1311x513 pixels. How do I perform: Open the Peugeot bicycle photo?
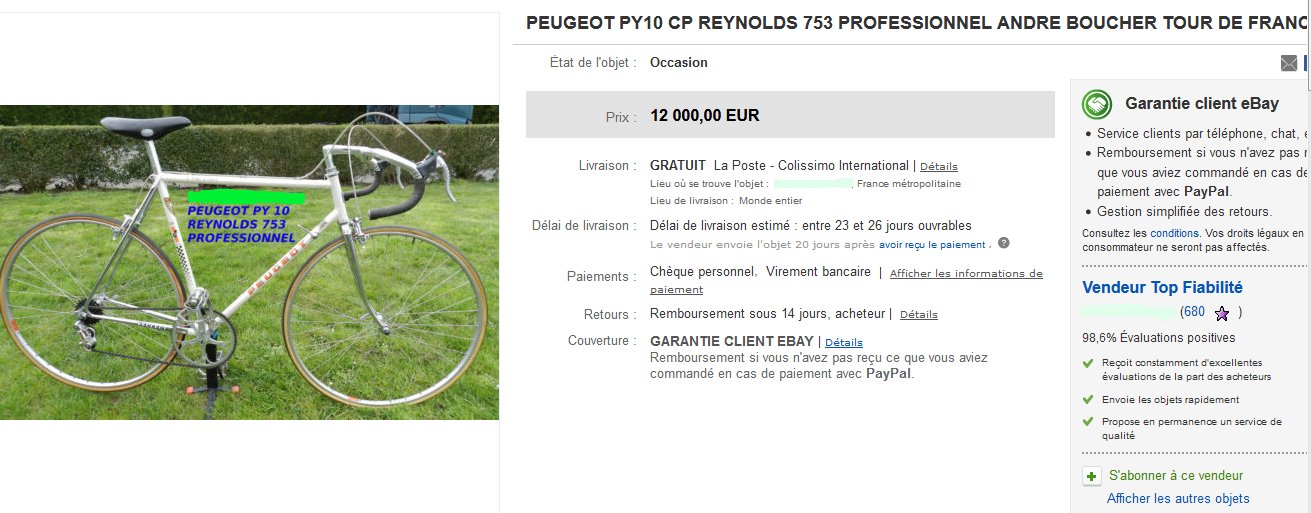249,262
